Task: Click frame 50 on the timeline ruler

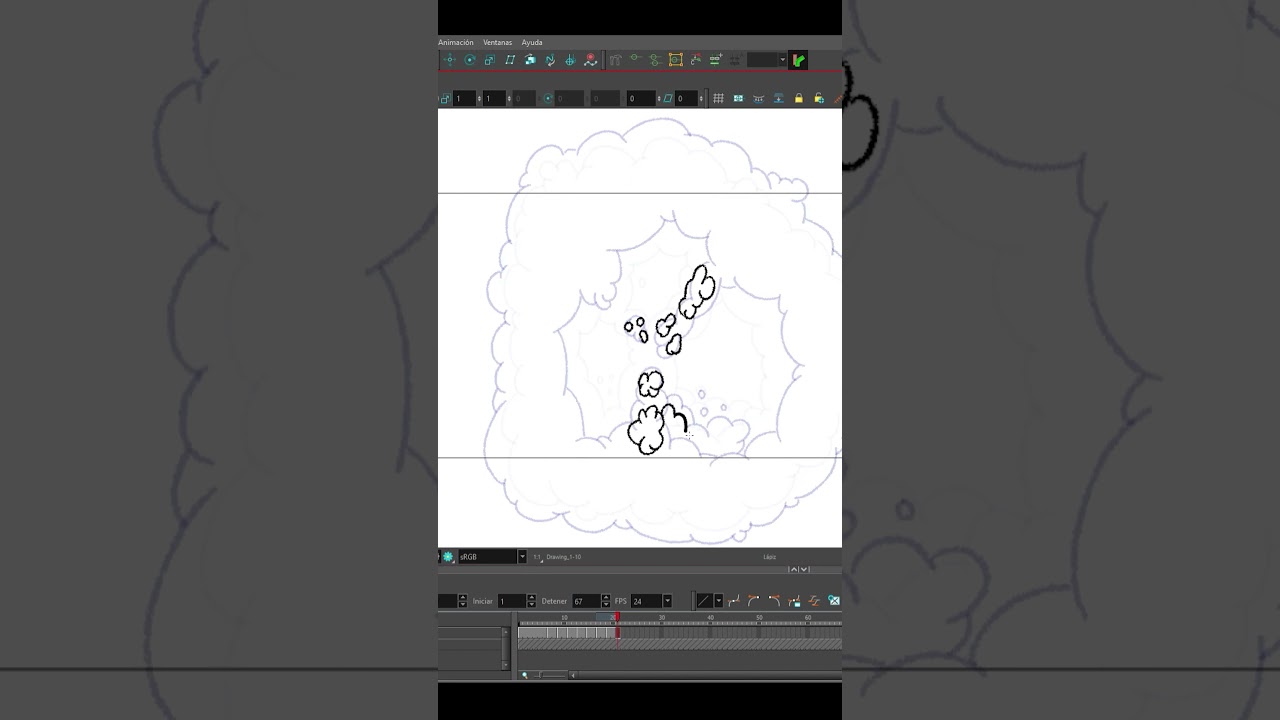Action: (x=759, y=618)
